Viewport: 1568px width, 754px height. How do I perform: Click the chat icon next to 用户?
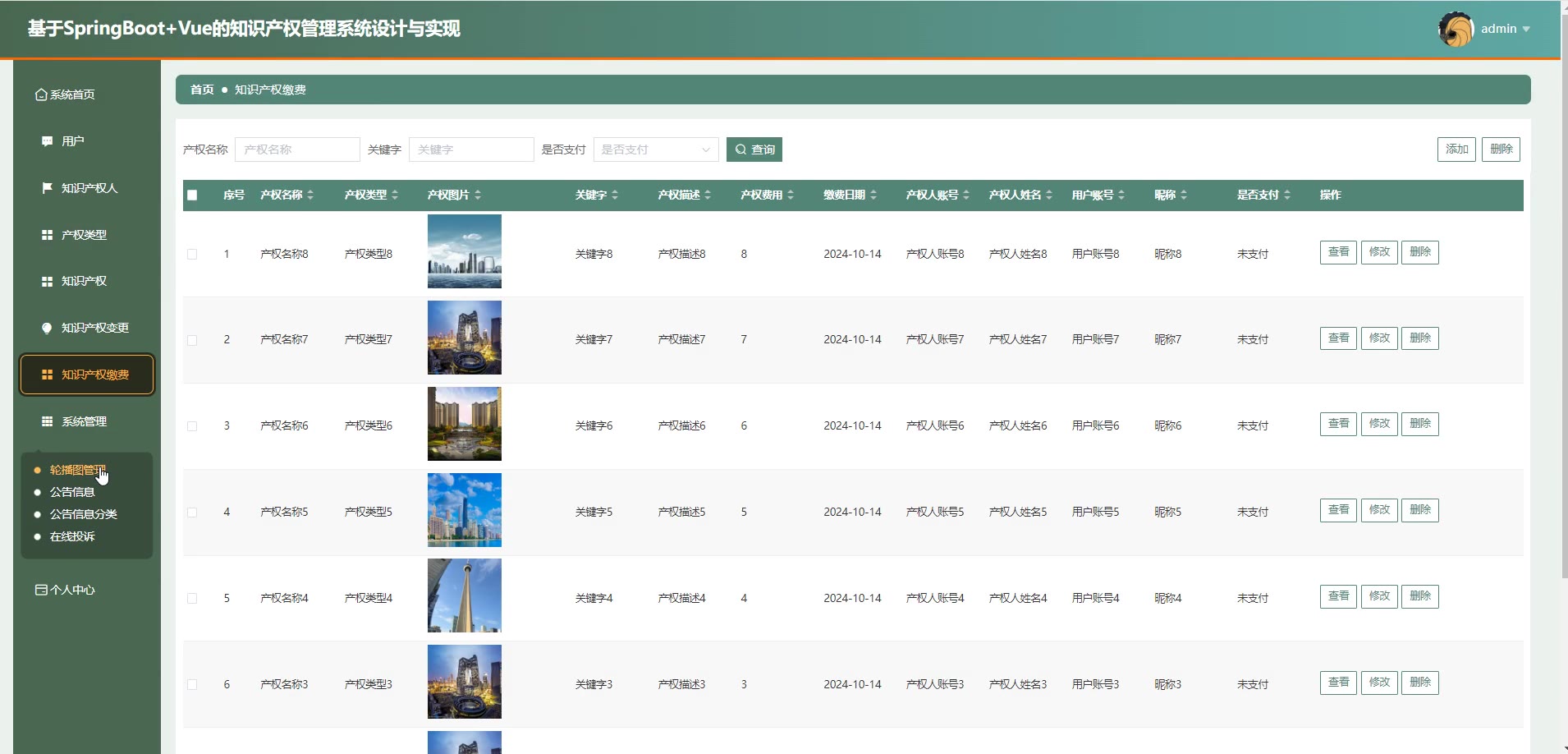pyautogui.click(x=47, y=141)
